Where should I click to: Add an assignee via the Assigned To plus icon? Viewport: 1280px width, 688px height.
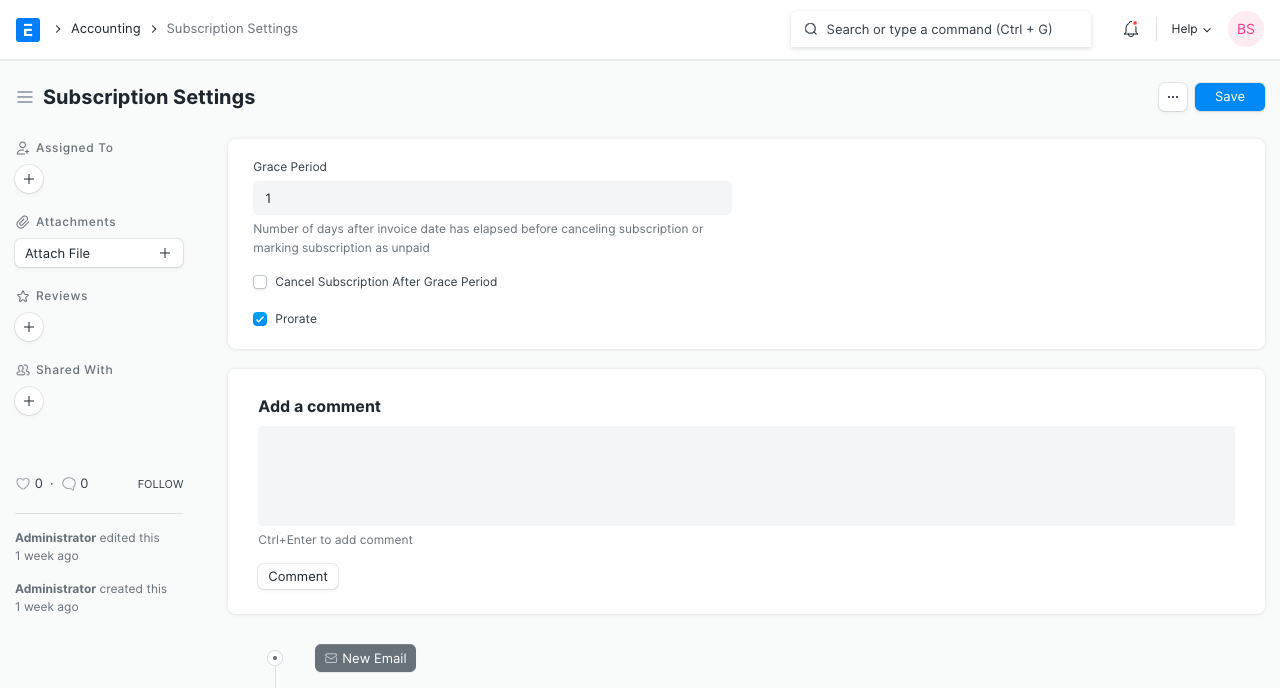click(x=28, y=179)
